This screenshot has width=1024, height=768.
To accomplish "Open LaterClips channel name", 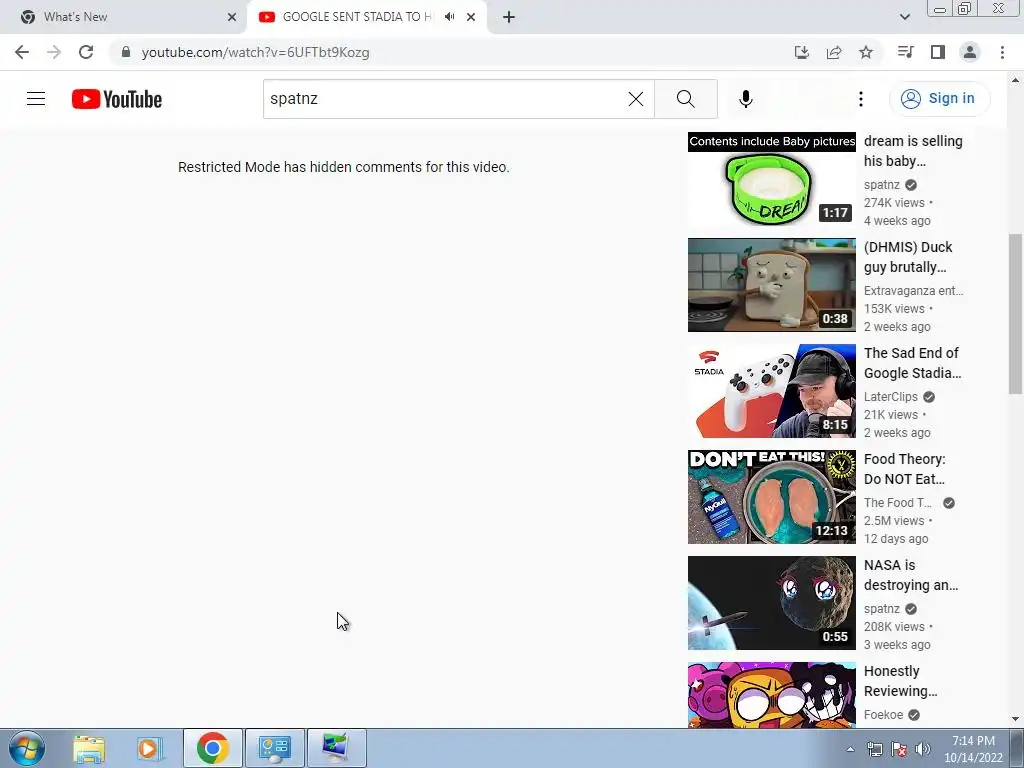I will tap(891, 396).
